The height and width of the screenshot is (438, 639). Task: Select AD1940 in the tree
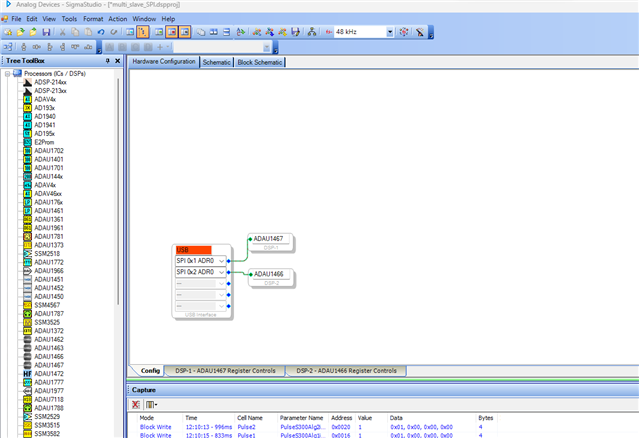(x=45, y=117)
